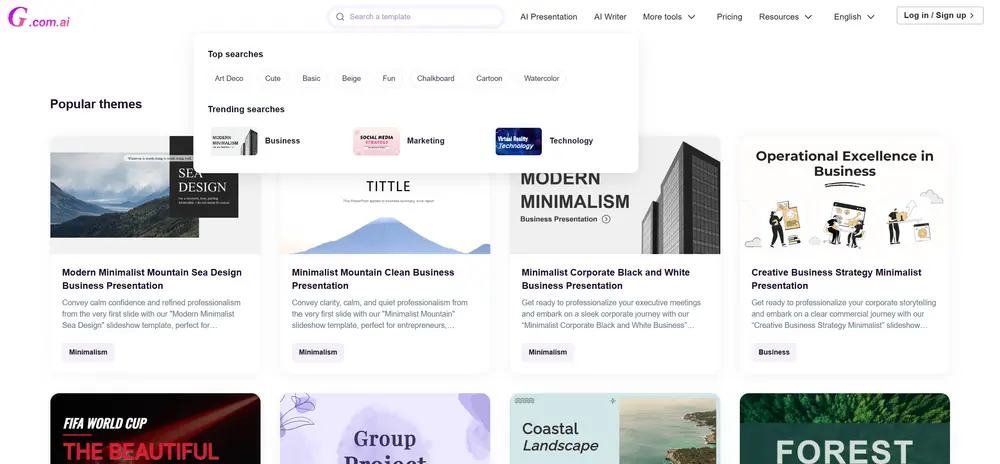This screenshot has height=464, width=1000.
Task: Open the G.com.ai logo home link
Action: [x=39, y=17]
